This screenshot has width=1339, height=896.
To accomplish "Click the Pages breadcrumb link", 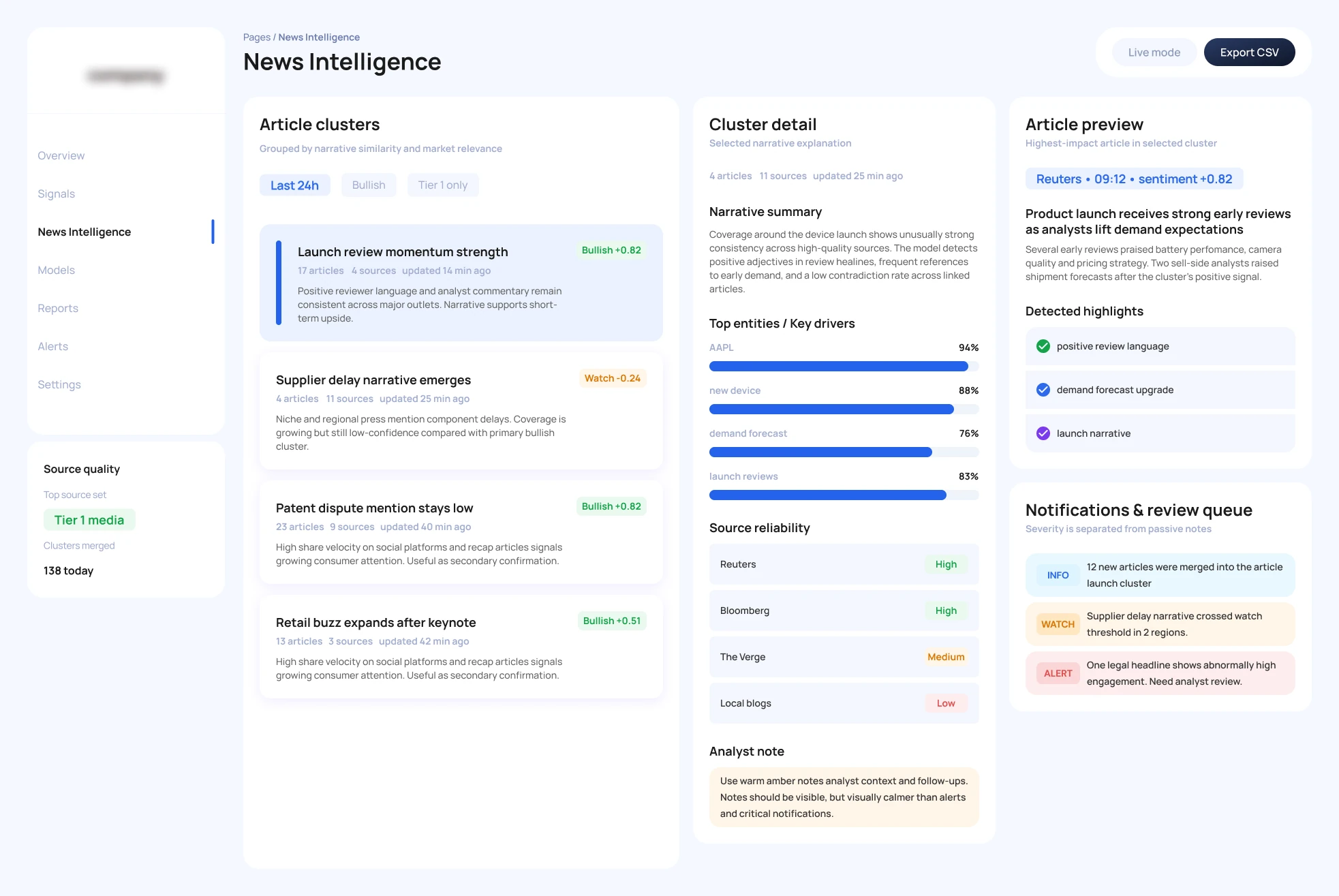I will coord(256,37).
